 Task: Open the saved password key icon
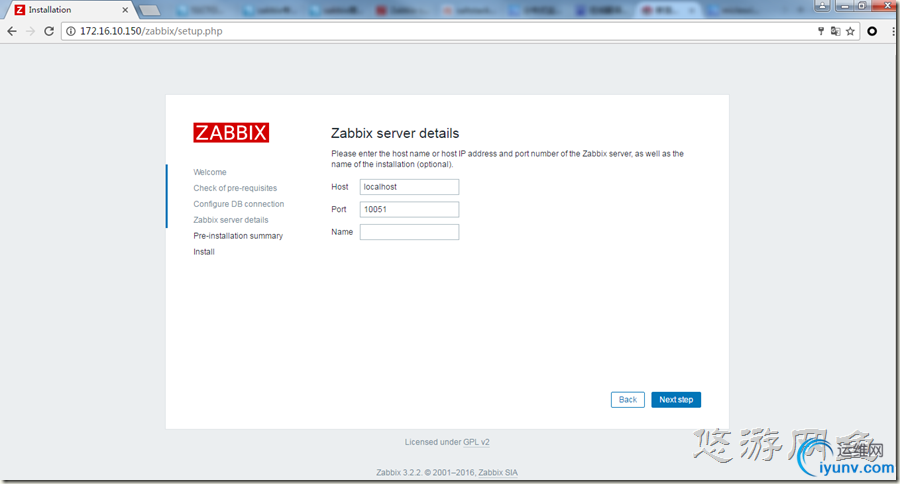point(821,31)
